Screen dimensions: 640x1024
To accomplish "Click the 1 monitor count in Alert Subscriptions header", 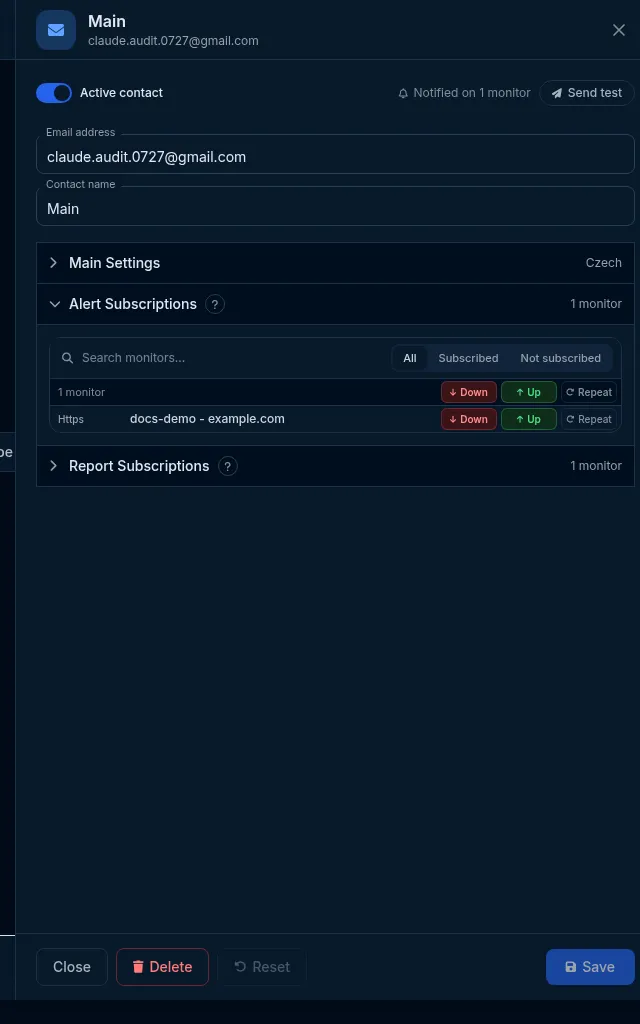I will click(596, 304).
